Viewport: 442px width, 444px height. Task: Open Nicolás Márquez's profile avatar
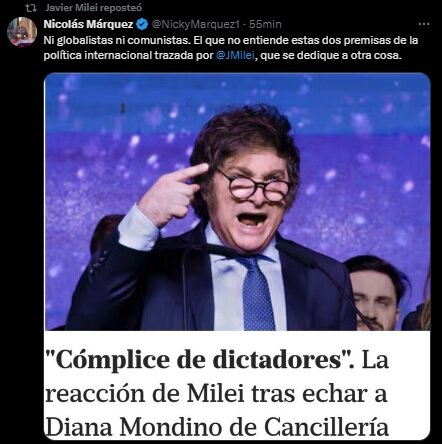point(22,32)
